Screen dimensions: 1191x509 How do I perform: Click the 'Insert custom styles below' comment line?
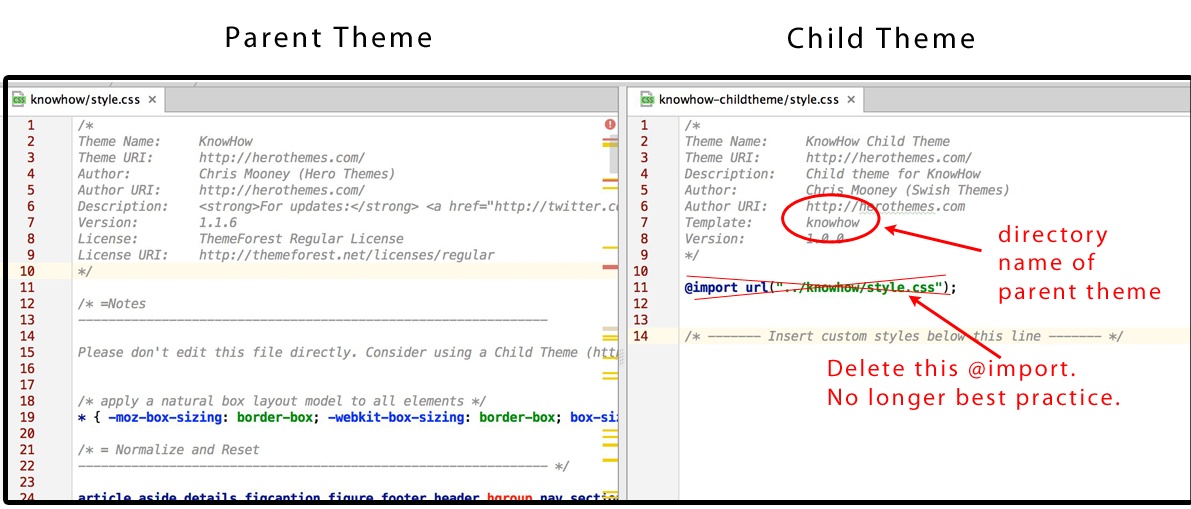[903, 336]
